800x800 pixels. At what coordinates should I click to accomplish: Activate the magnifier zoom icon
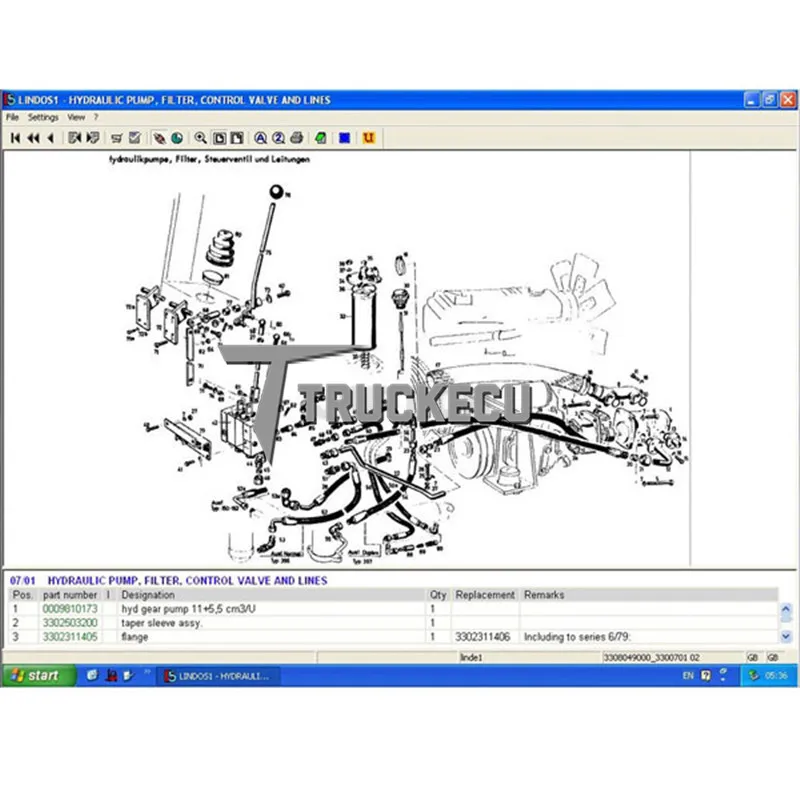tap(201, 138)
